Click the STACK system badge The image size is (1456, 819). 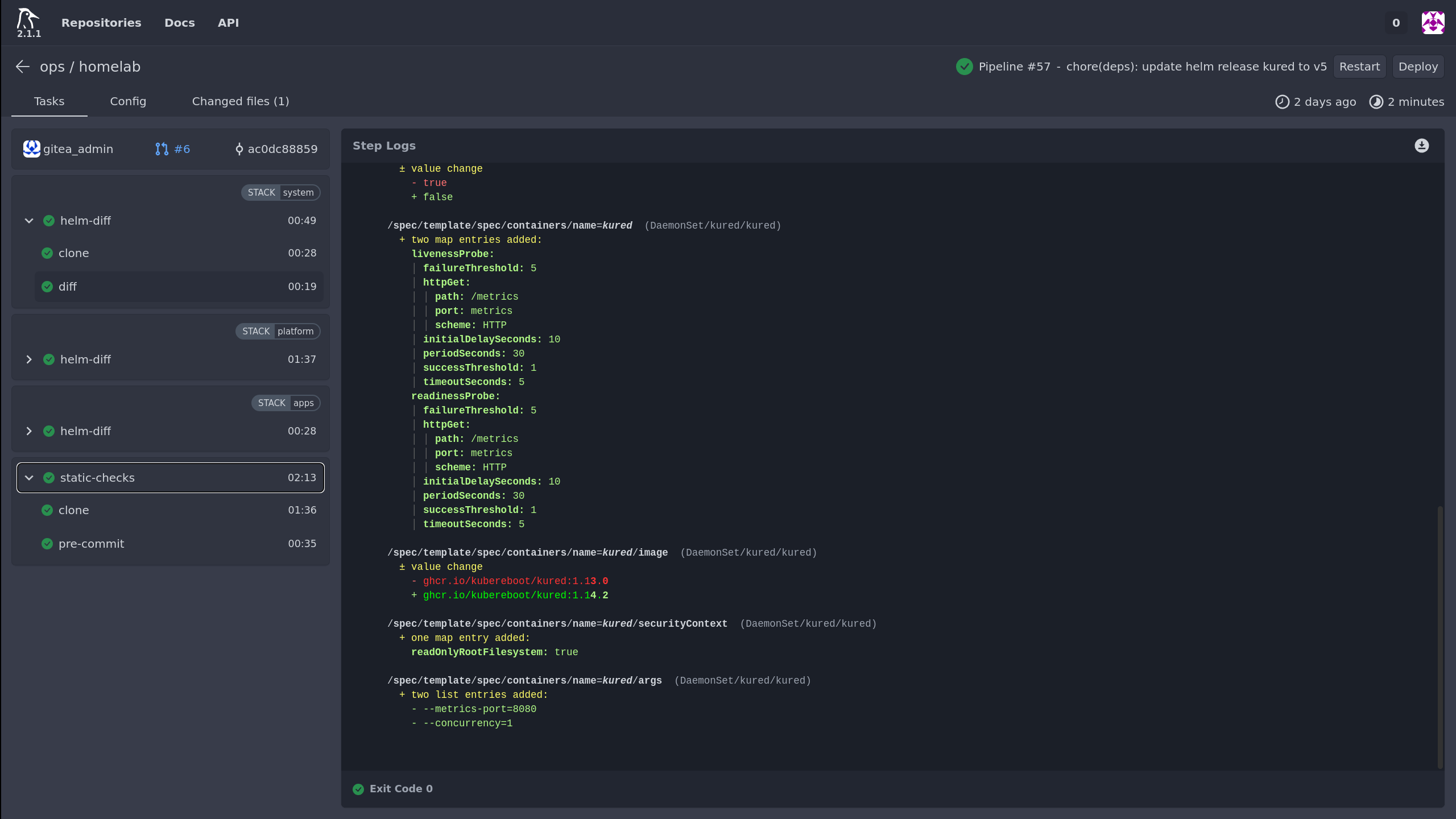(x=280, y=192)
